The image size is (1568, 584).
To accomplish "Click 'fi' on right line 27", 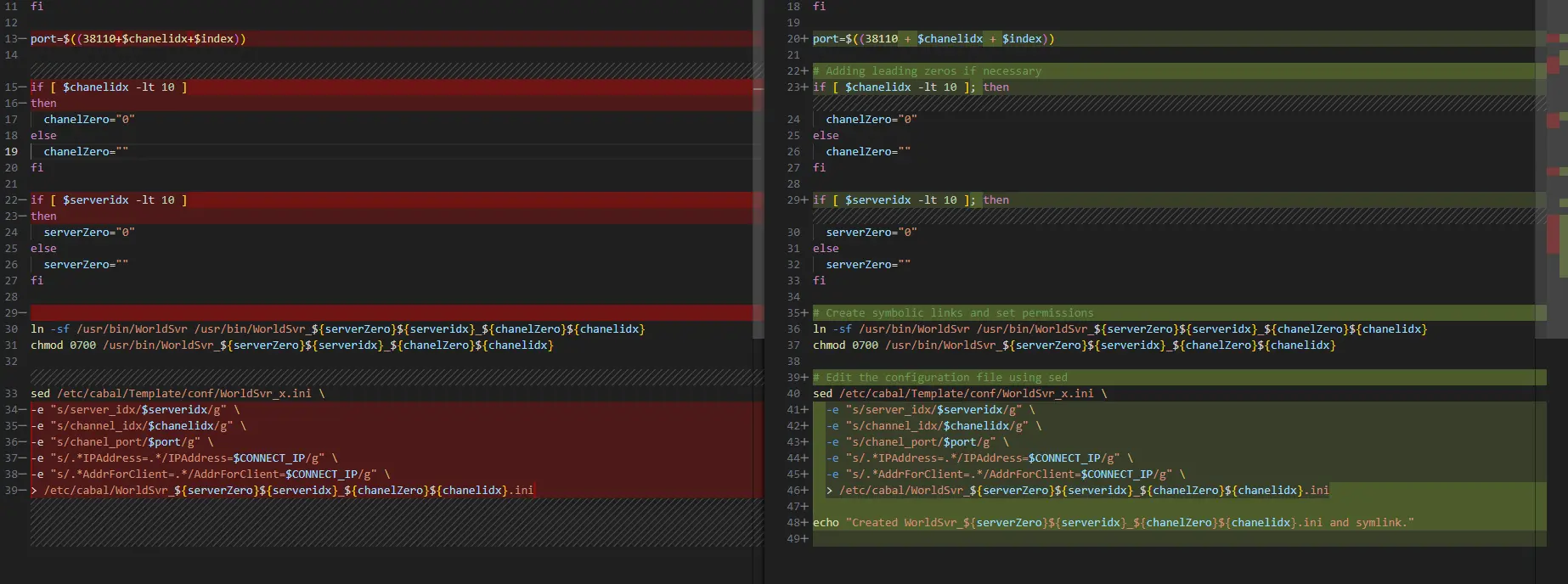I will (x=819, y=167).
